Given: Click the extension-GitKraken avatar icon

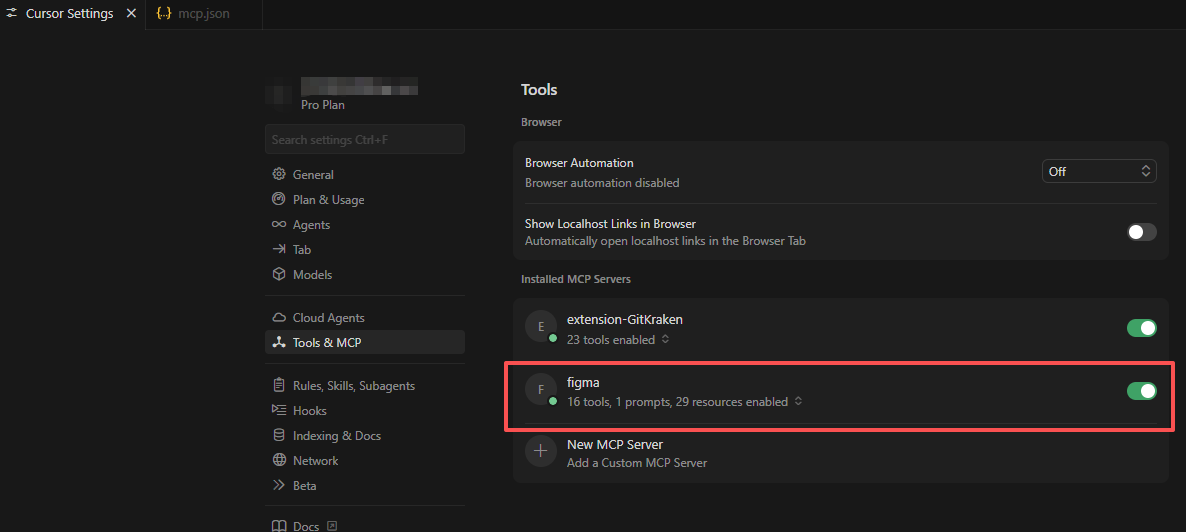Looking at the screenshot, I should click(x=541, y=327).
